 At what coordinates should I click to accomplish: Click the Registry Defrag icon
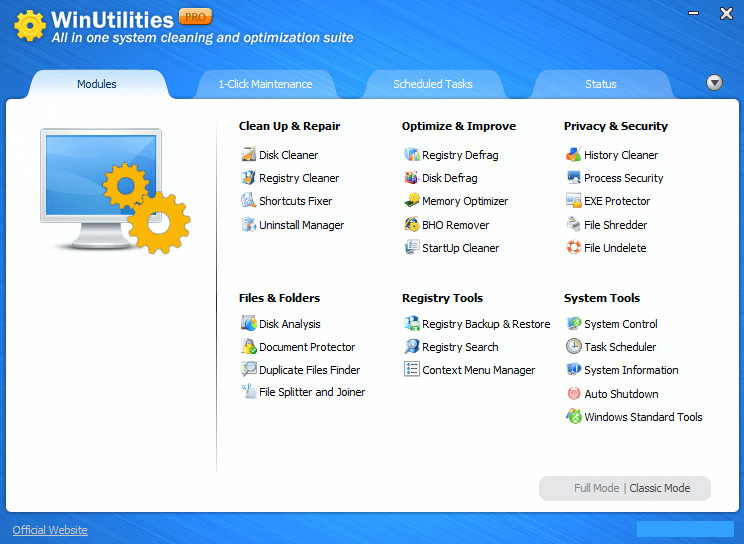[412, 154]
